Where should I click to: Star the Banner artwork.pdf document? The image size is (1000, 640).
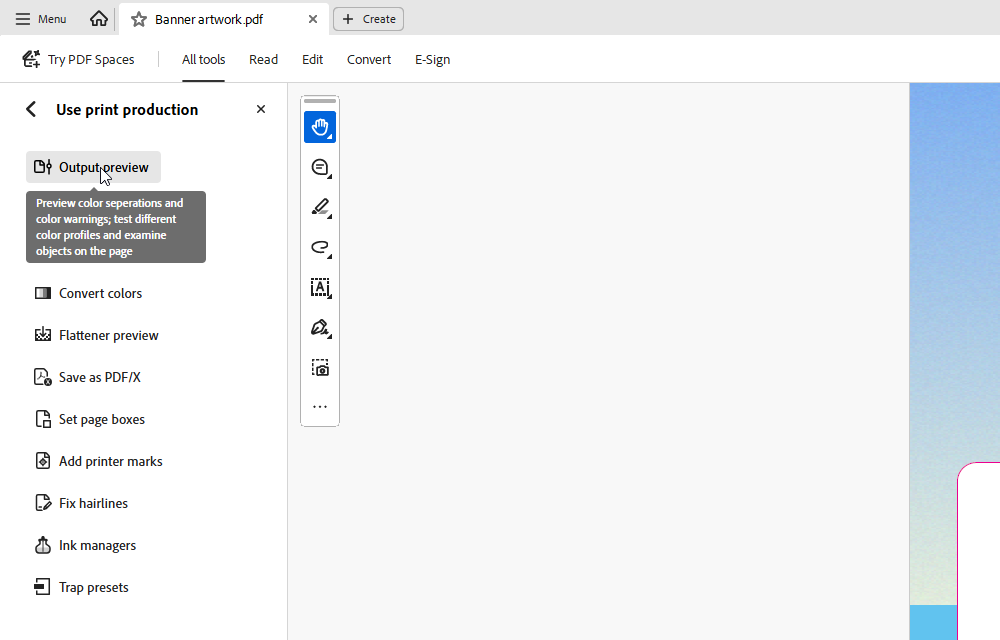[138, 19]
